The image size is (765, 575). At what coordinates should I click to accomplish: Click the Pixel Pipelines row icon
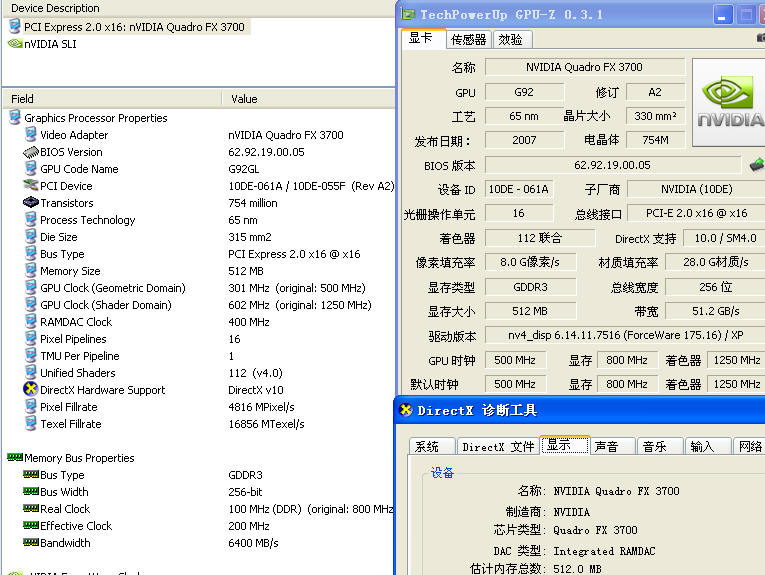(x=30, y=338)
